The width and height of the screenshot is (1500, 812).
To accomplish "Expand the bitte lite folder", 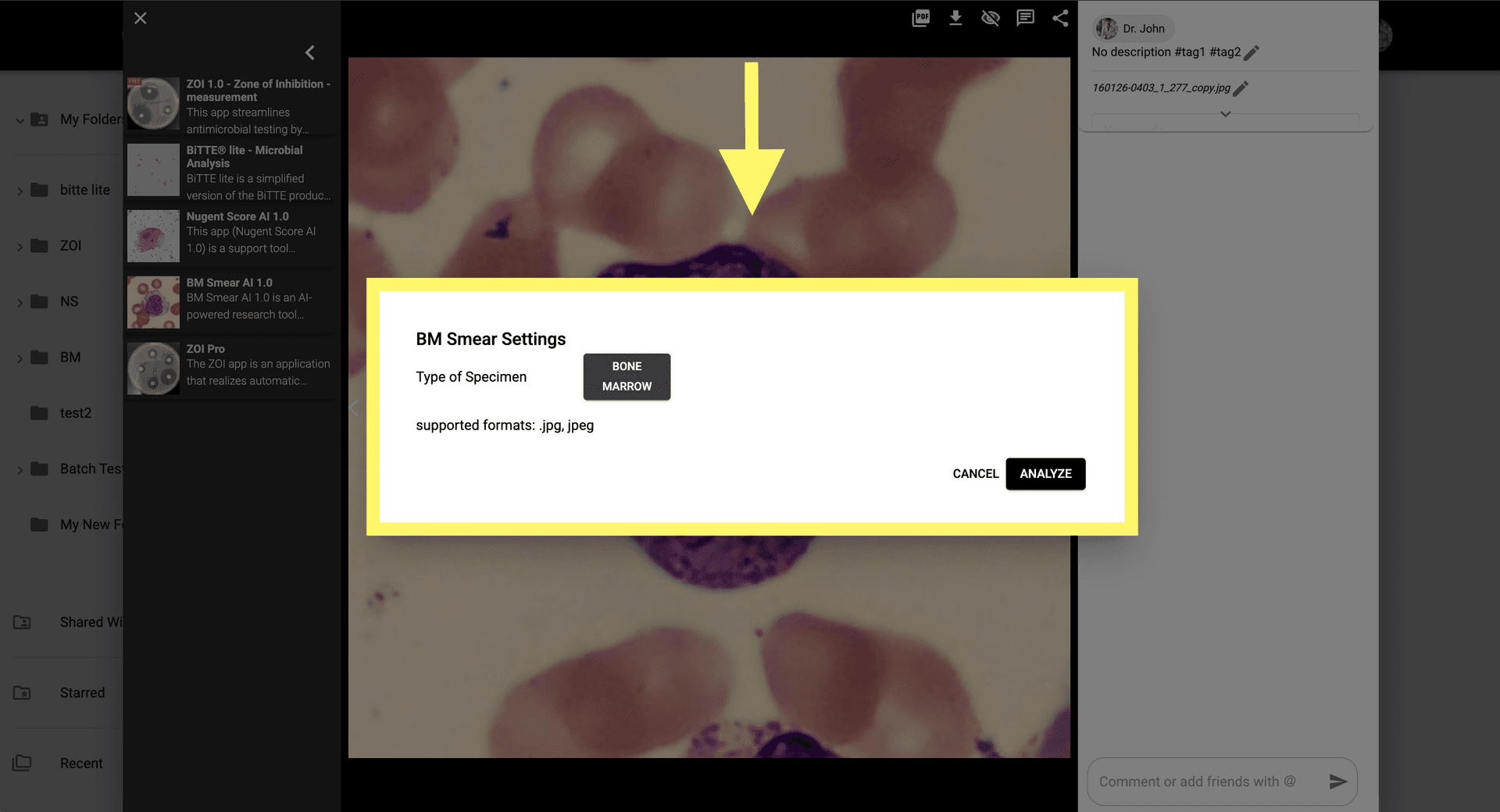I will [x=20, y=191].
